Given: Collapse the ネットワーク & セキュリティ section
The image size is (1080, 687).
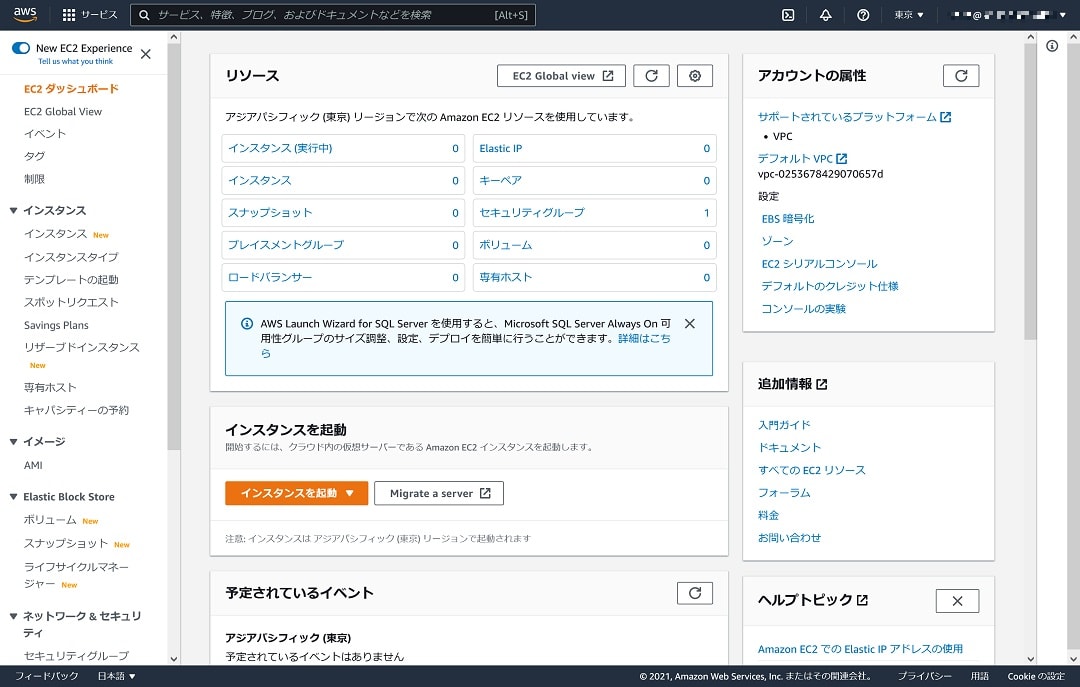Looking at the screenshot, I should [13, 616].
